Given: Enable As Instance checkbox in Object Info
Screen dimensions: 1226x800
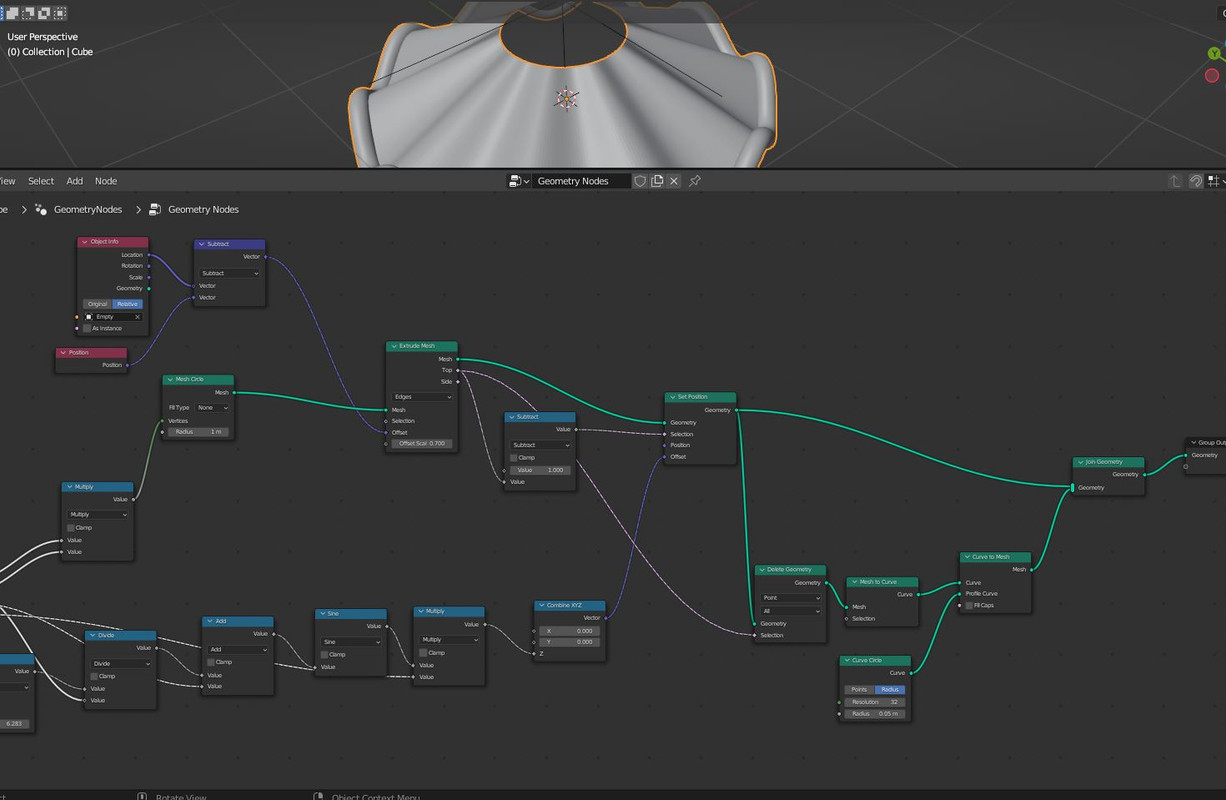Looking at the screenshot, I should (88, 328).
